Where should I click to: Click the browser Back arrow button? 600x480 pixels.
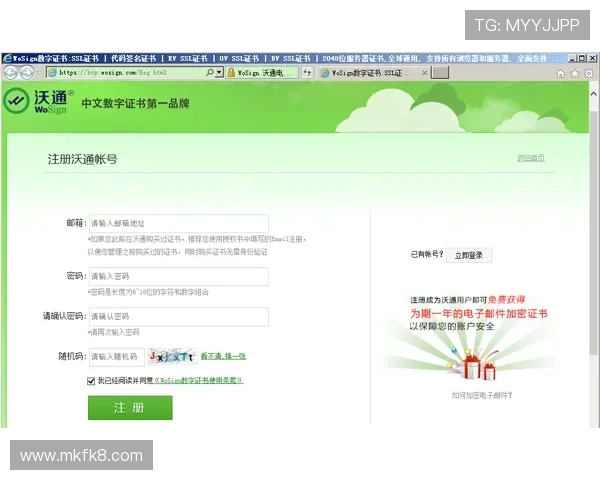pyautogui.click(x=10, y=73)
